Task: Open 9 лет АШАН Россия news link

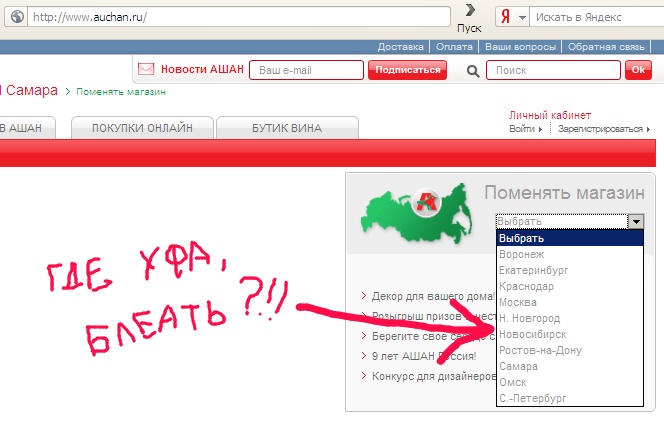Action: 424,356
